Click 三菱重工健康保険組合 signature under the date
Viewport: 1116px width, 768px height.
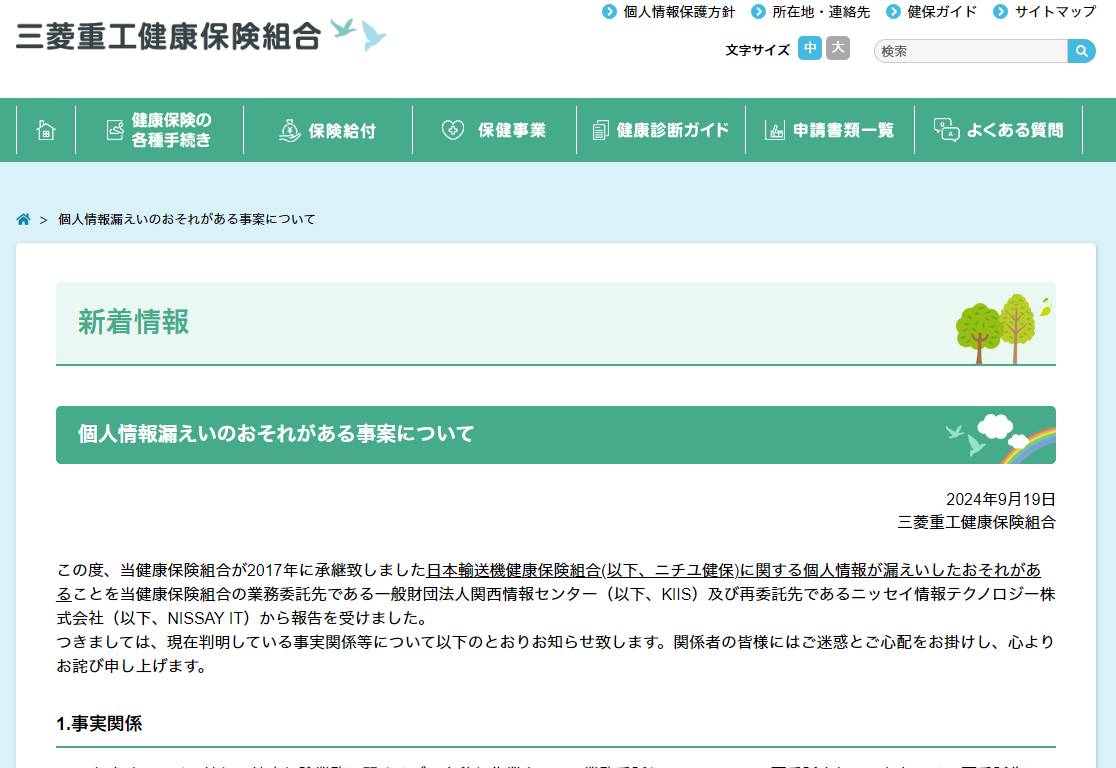(x=976, y=522)
